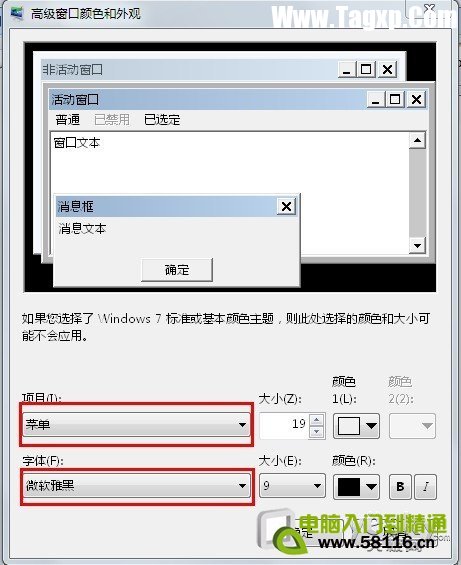The width and height of the screenshot is (461, 565).
Task: Click the preview scrollbar down arrow
Action: point(417,246)
